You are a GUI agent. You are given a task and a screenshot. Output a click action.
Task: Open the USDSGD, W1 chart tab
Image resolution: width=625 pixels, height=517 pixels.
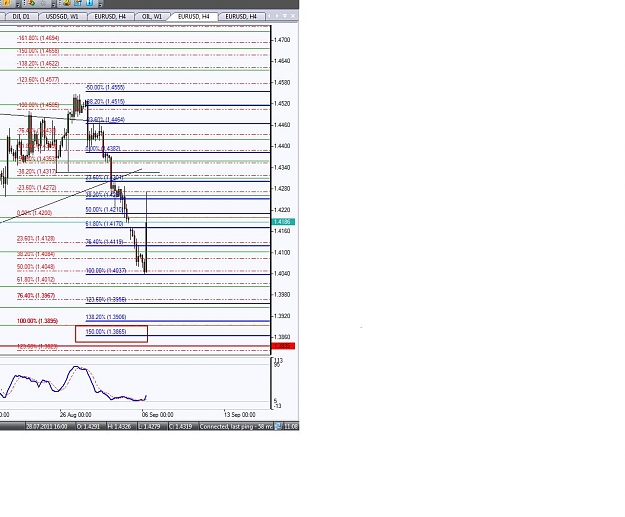coord(62,16)
